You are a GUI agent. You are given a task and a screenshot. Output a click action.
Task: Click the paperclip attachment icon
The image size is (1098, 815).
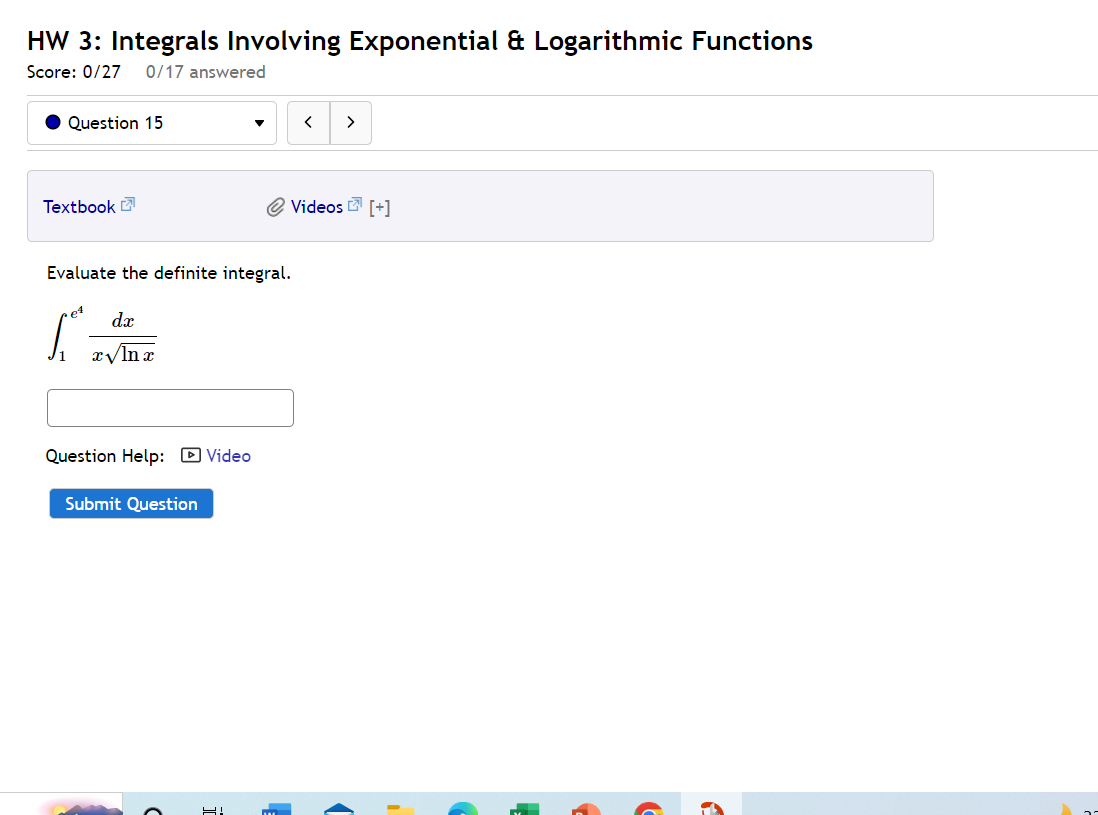tap(275, 206)
